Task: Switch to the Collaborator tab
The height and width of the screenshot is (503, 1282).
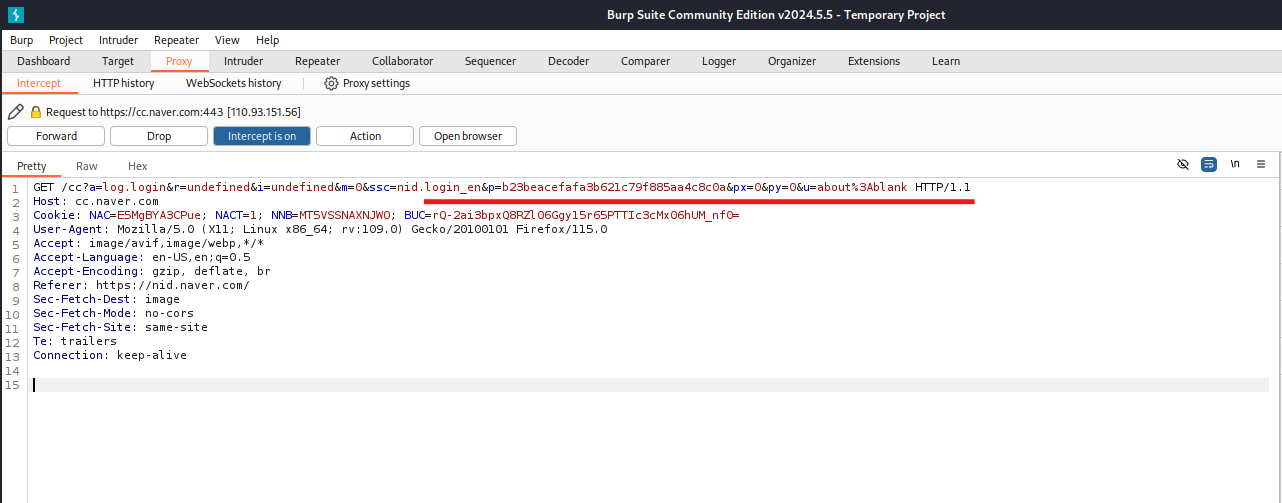Action: pos(402,61)
